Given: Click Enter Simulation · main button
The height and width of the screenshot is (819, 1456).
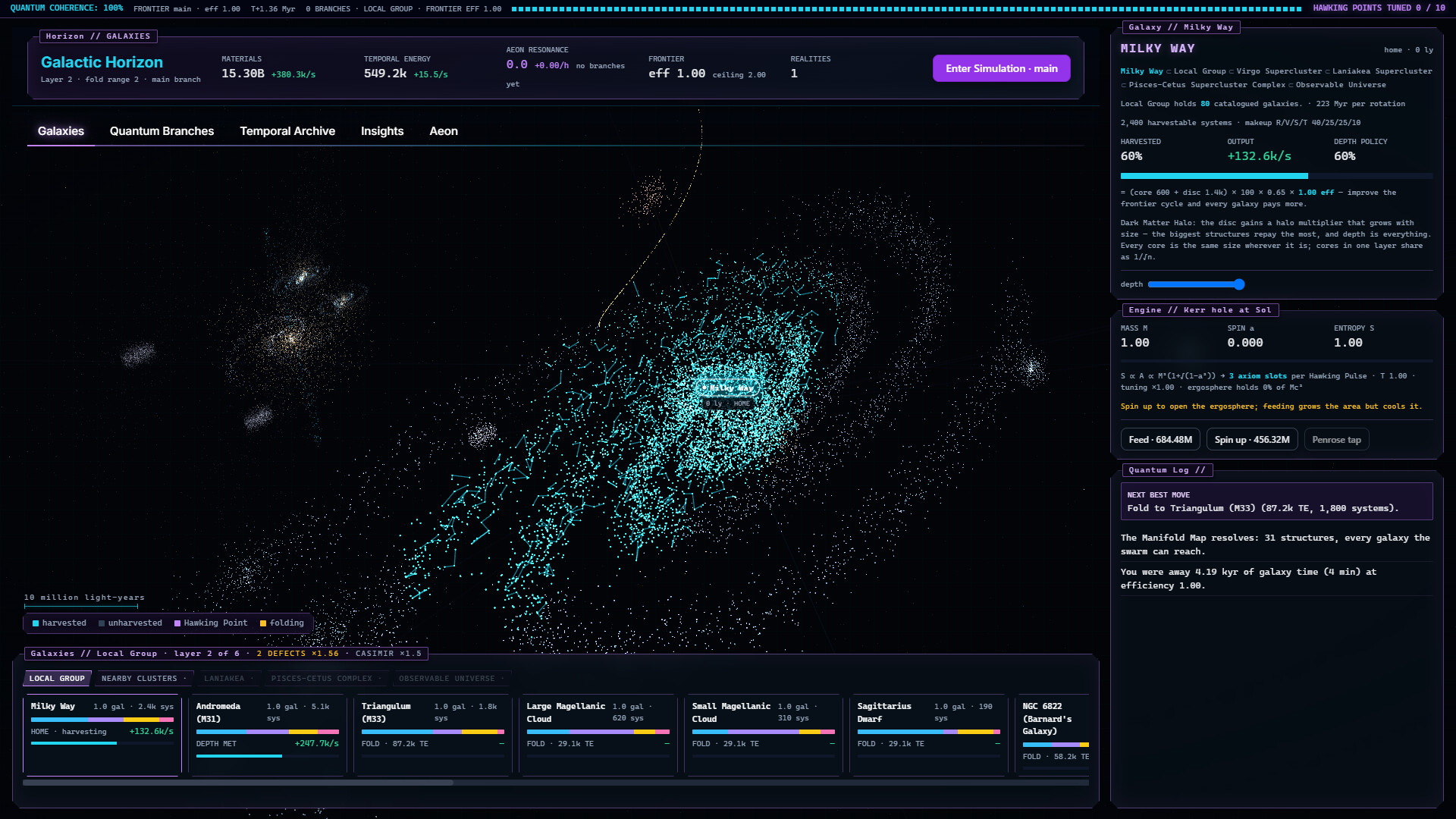Looking at the screenshot, I should coord(1001,68).
